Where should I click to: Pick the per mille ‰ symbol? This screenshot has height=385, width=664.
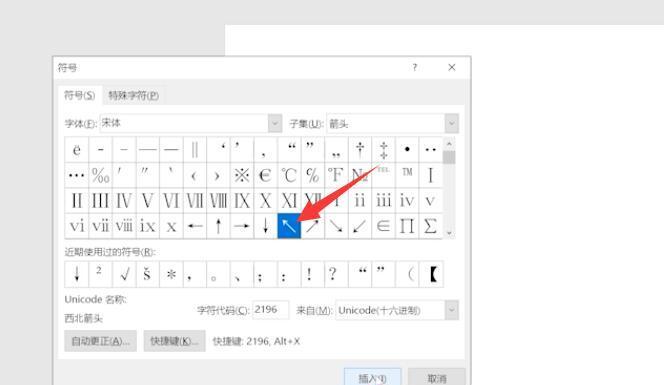[x=100, y=175]
